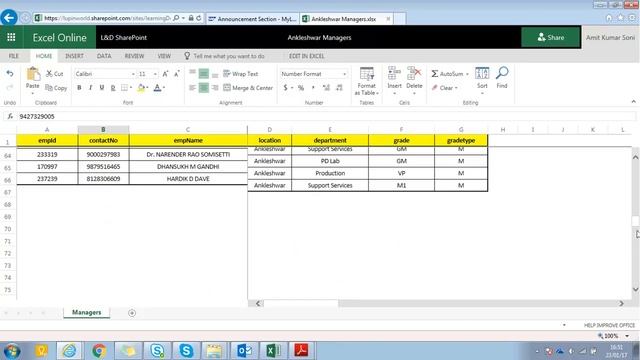Select column B header
The width and height of the screenshot is (640, 360).
point(103,129)
